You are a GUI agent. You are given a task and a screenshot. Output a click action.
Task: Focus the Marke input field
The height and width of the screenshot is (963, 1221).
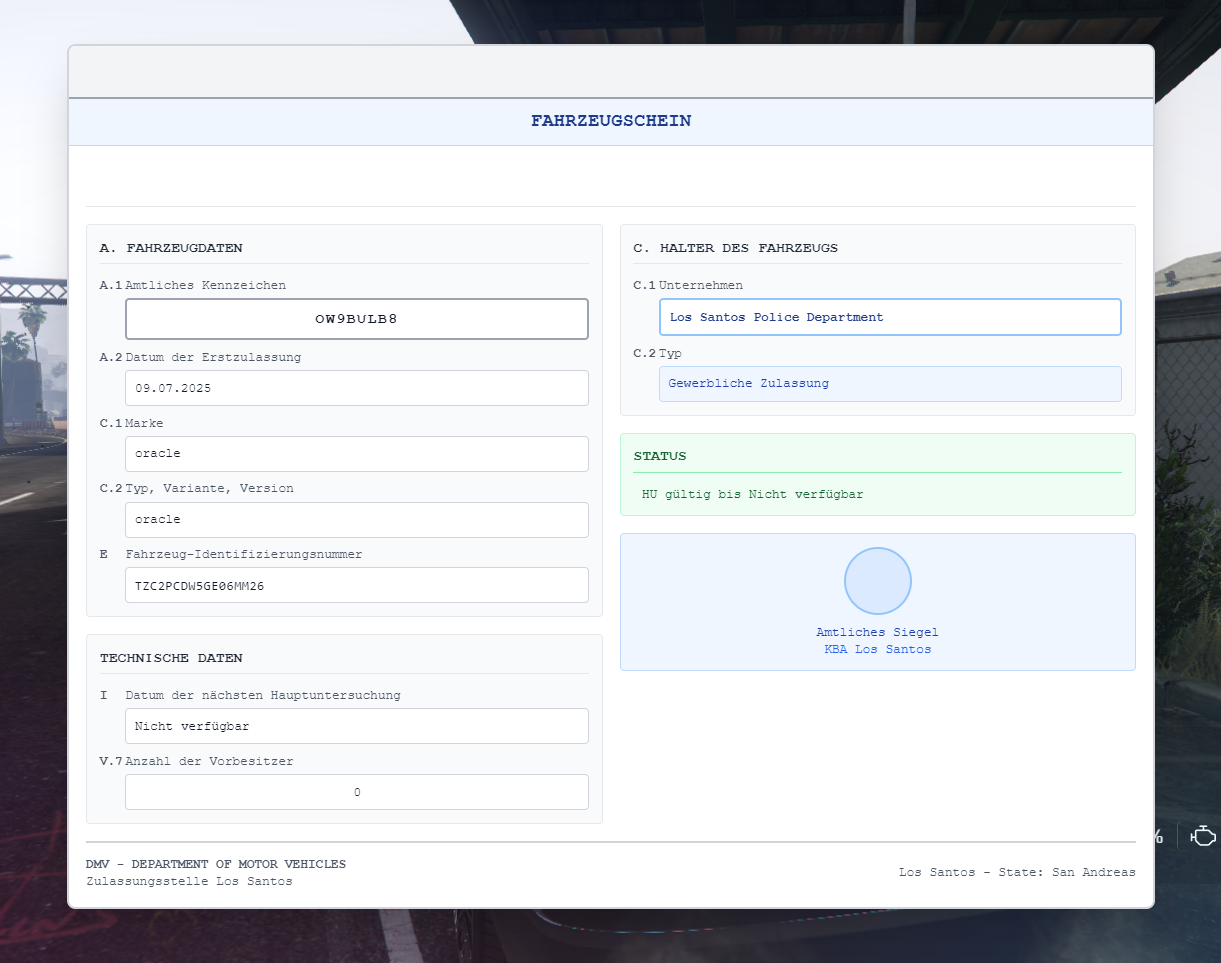pyautogui.click(x=356, y=454)
